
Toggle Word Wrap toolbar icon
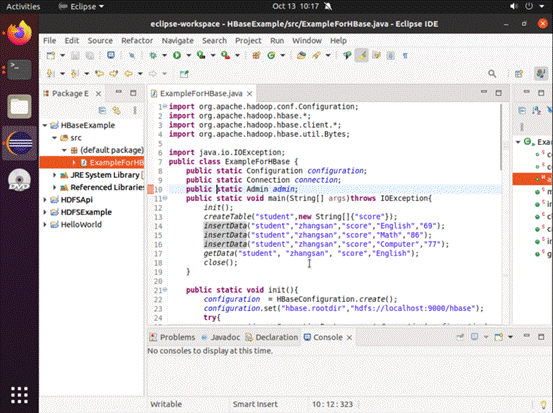point(376,55)
